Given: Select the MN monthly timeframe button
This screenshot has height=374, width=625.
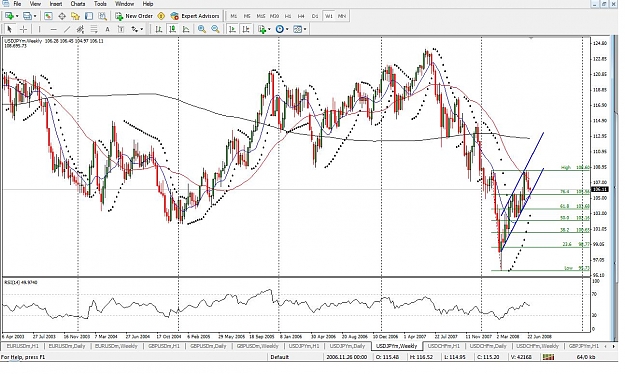Looking at the screenshot, I should 342,16.
